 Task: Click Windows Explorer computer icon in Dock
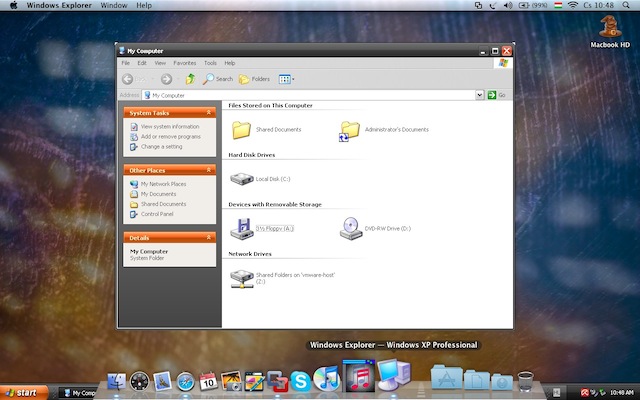[394, 375]
